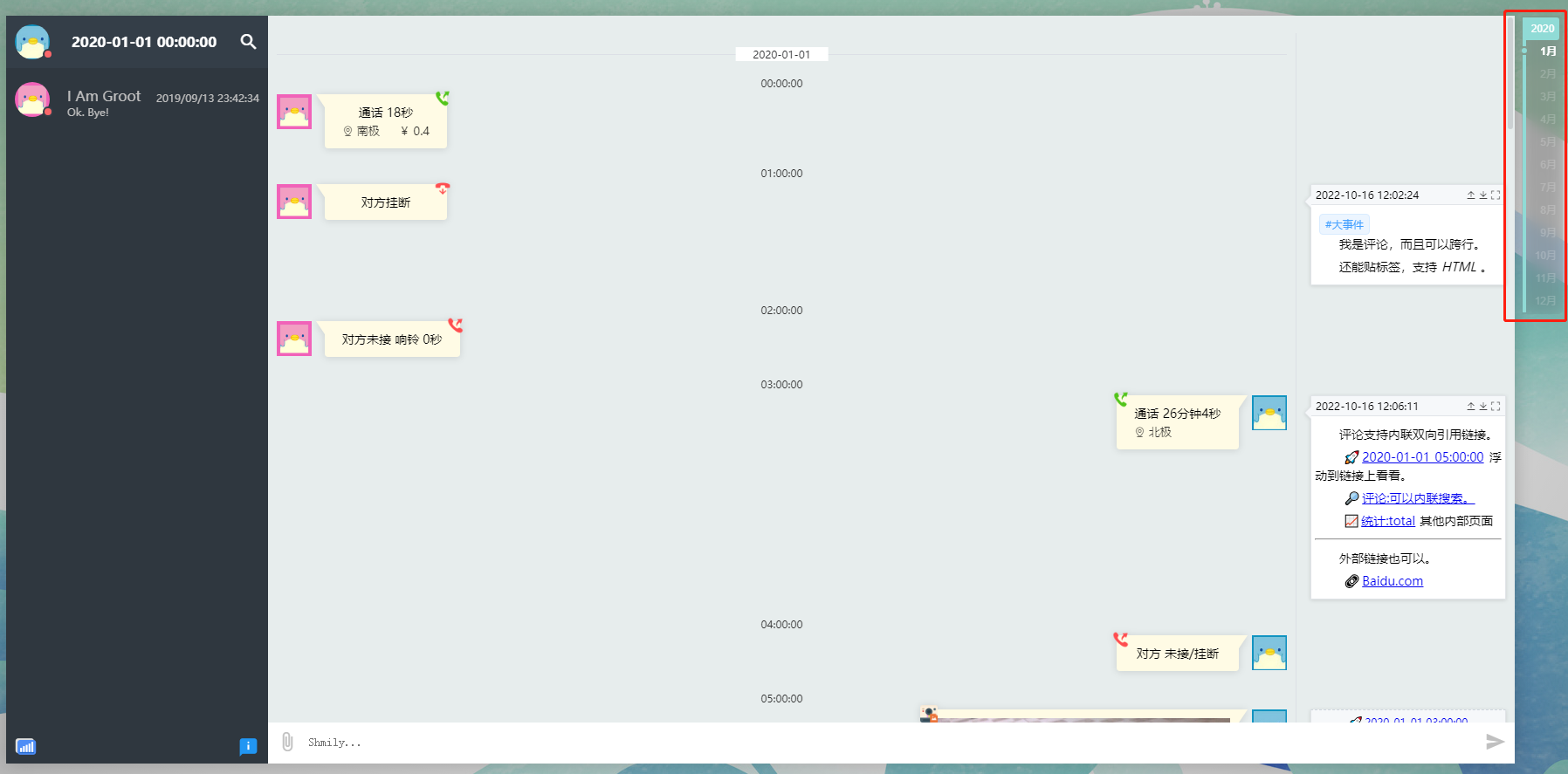Click download arrow on 12:02:24 comment
Screen dimensions: 1568x774
pos(1483,195)
